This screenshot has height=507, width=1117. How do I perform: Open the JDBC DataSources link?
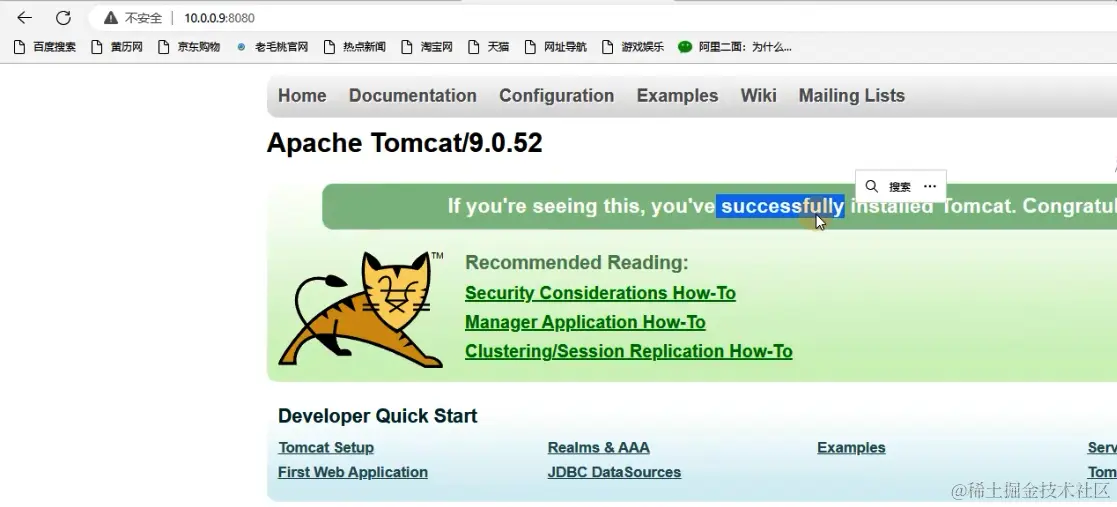(614, 472)
